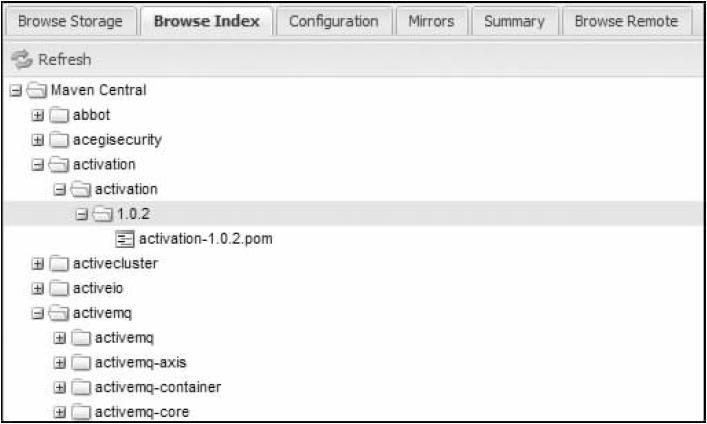
Task: Go to the Mirrors tab
Action: [x=430, y=21]
